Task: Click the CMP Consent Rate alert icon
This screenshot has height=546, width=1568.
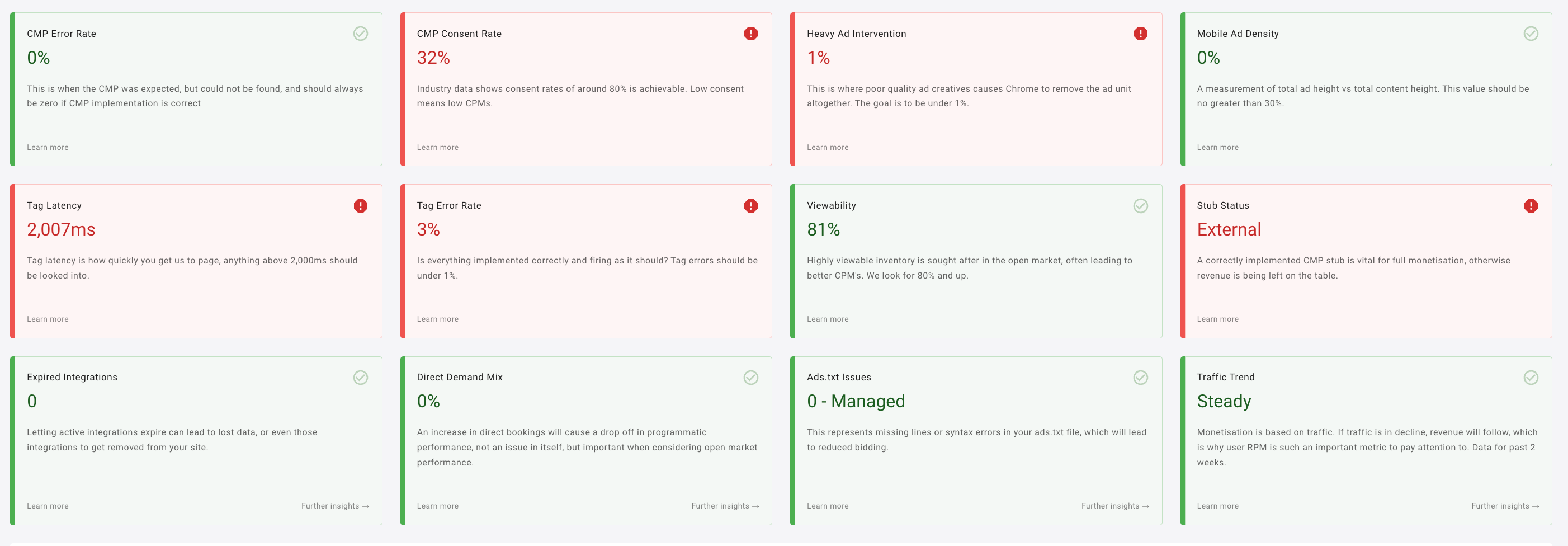Action: (x=750, y=34)
